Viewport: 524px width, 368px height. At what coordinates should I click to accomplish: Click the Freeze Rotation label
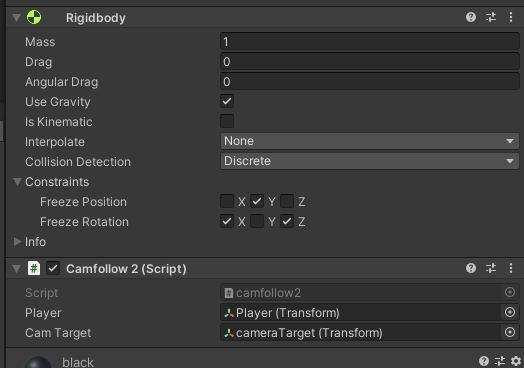(84, 222)
